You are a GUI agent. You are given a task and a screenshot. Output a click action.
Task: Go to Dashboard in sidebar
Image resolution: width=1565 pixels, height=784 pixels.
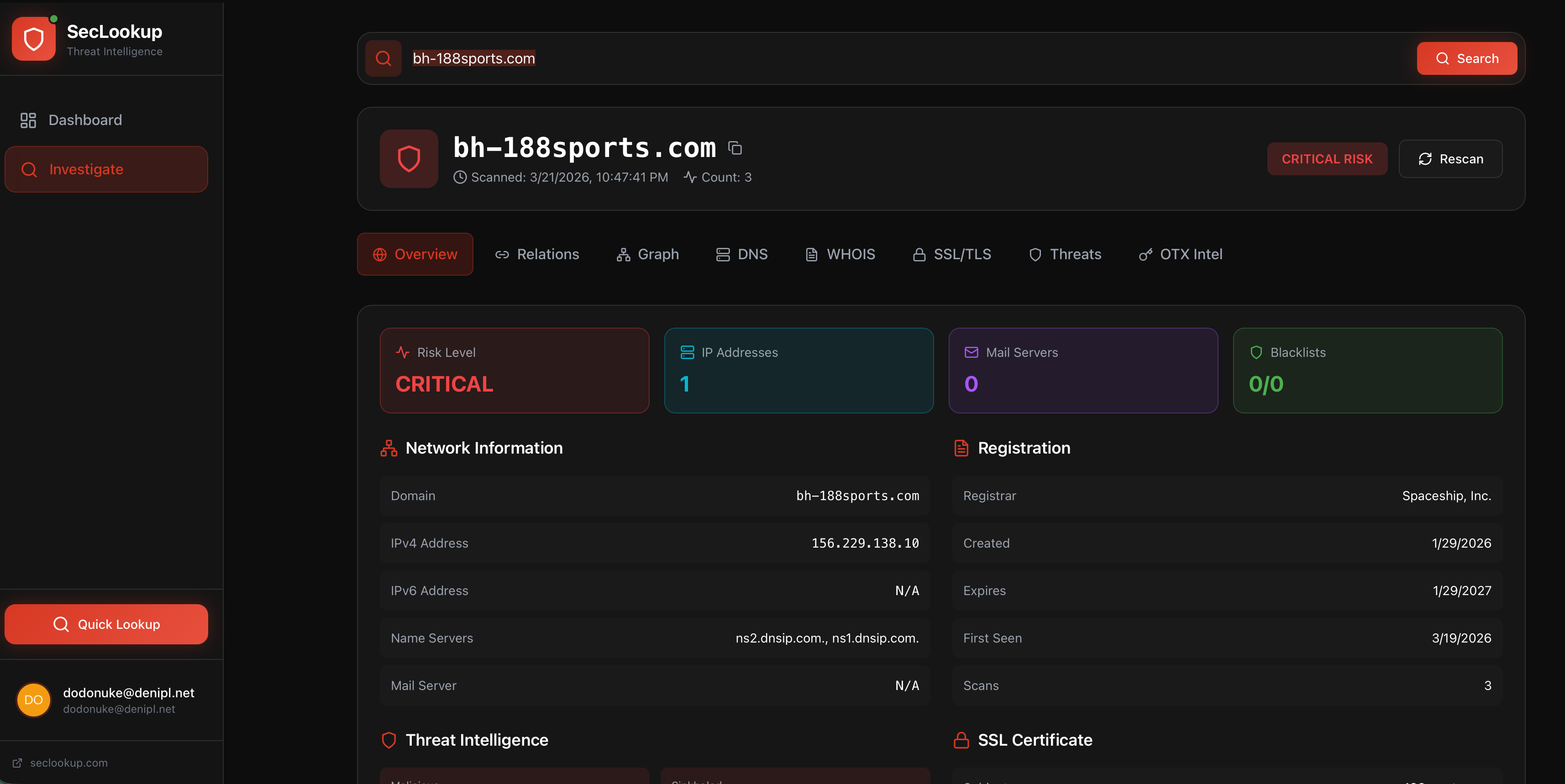coord(85,120)
